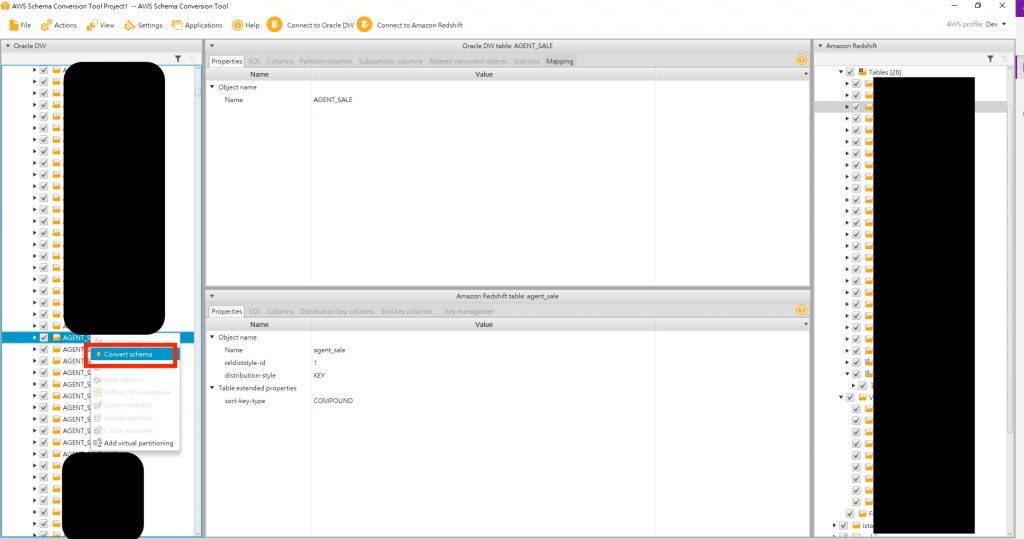Choose Hide schema in the context menu
The height and width of the screenshot is (539, 1024).
pos(133,380)
